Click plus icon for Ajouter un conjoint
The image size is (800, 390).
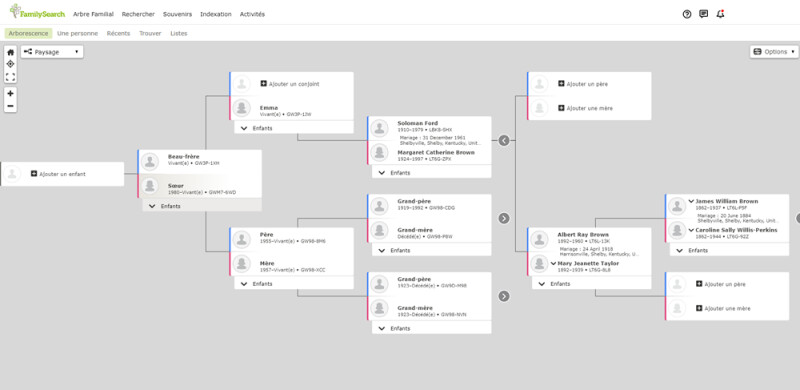tap(263, 84)
